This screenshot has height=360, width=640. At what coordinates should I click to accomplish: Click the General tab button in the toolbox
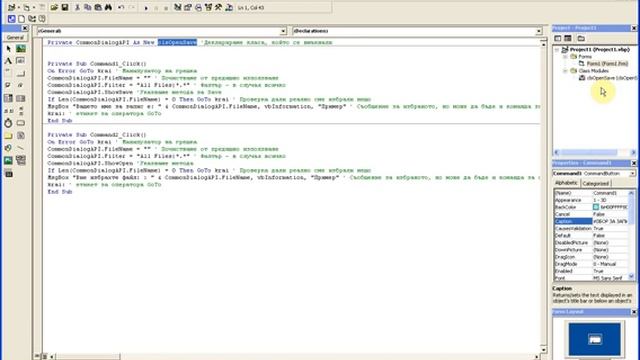(15, 37)
